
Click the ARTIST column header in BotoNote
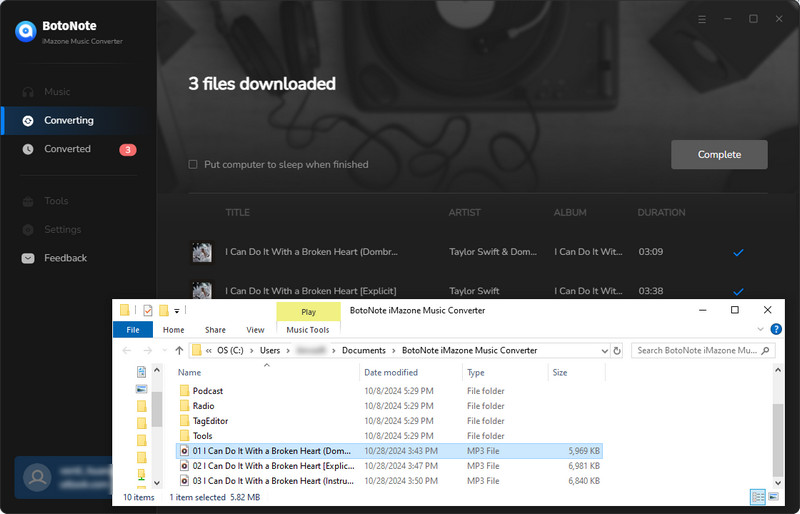point(464,212)
